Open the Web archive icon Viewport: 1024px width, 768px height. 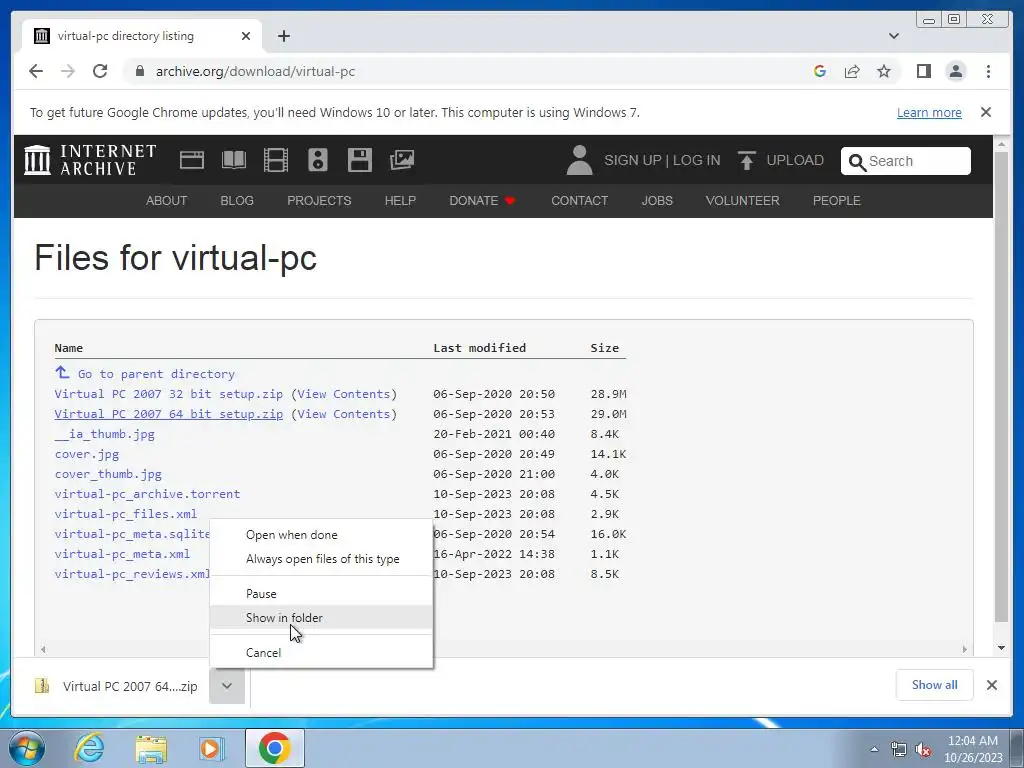191,160
